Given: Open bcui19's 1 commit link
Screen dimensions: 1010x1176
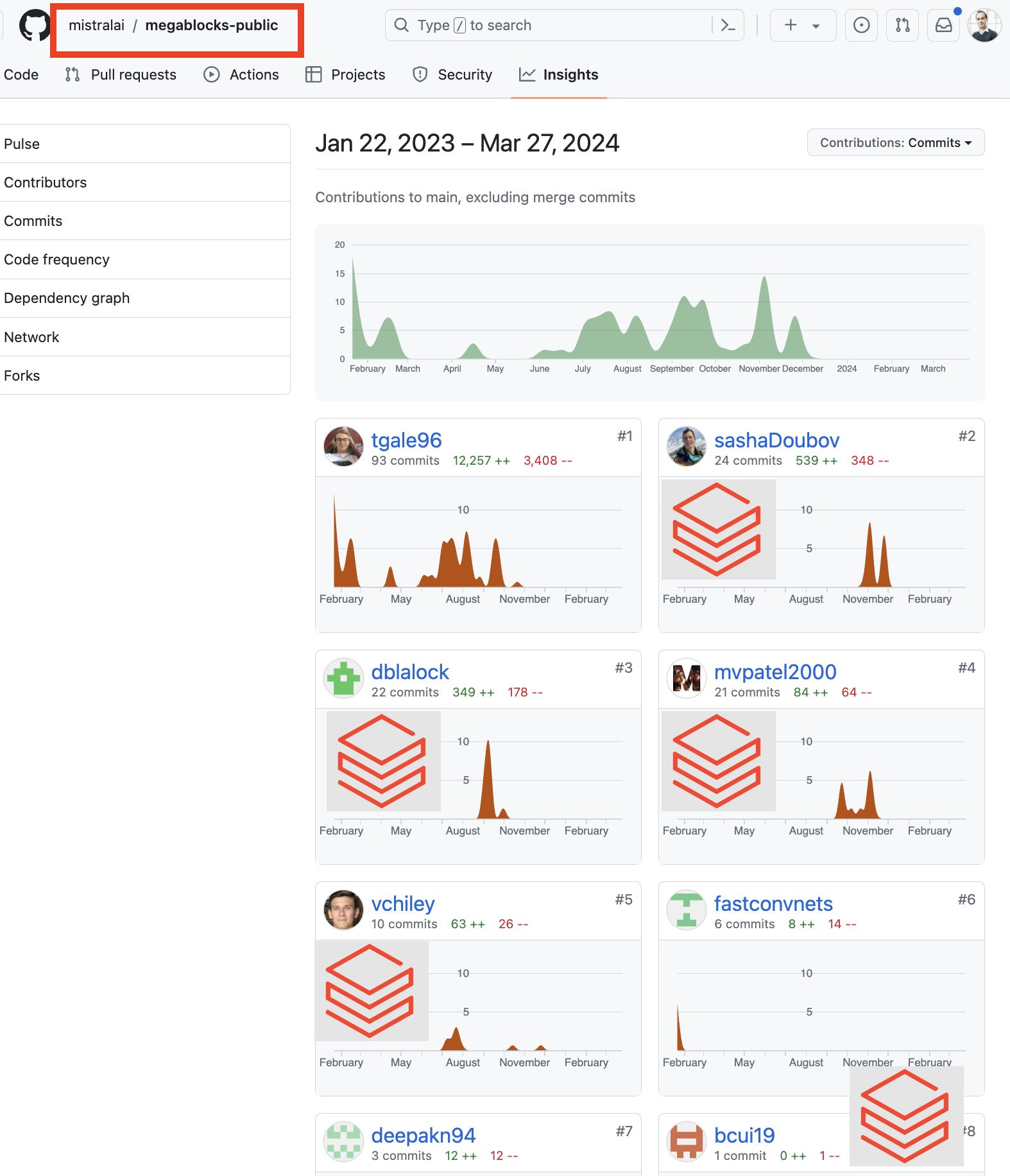Looking at the screenshot, I should (740, 1156).
